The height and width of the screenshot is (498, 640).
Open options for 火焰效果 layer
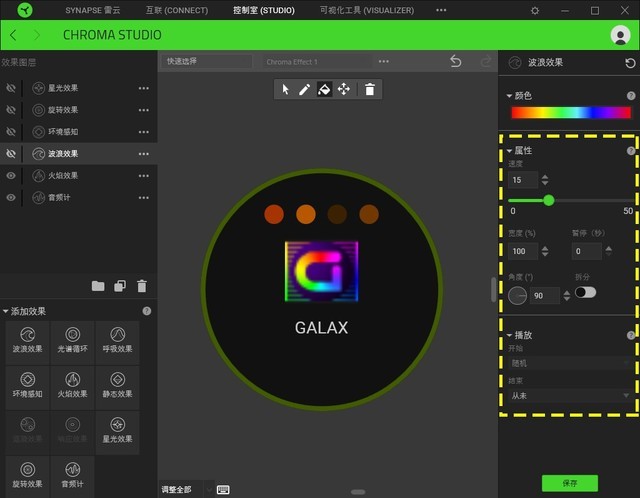[x=144, y=176]
